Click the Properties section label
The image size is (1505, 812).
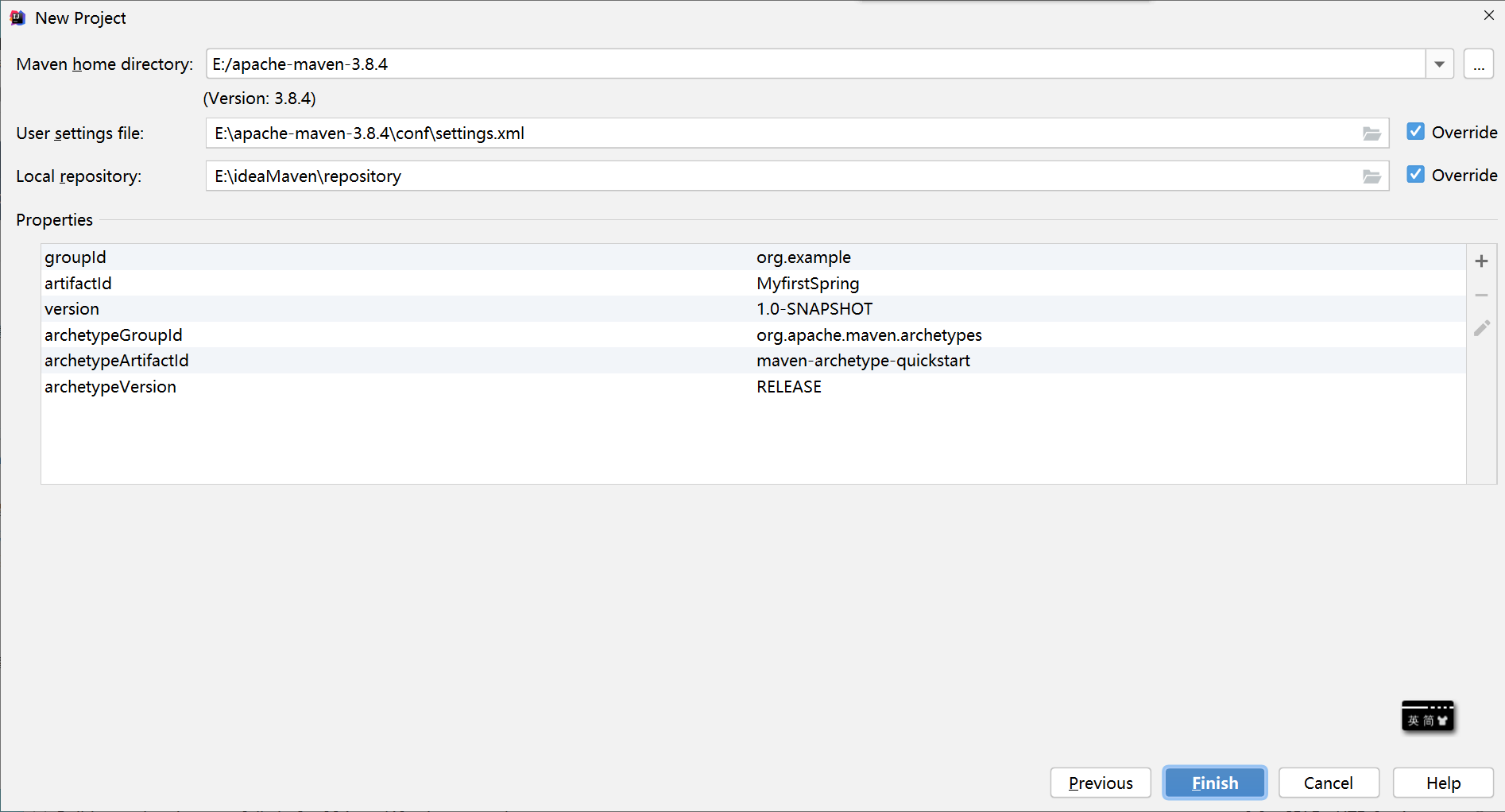(x=54, y=220)
